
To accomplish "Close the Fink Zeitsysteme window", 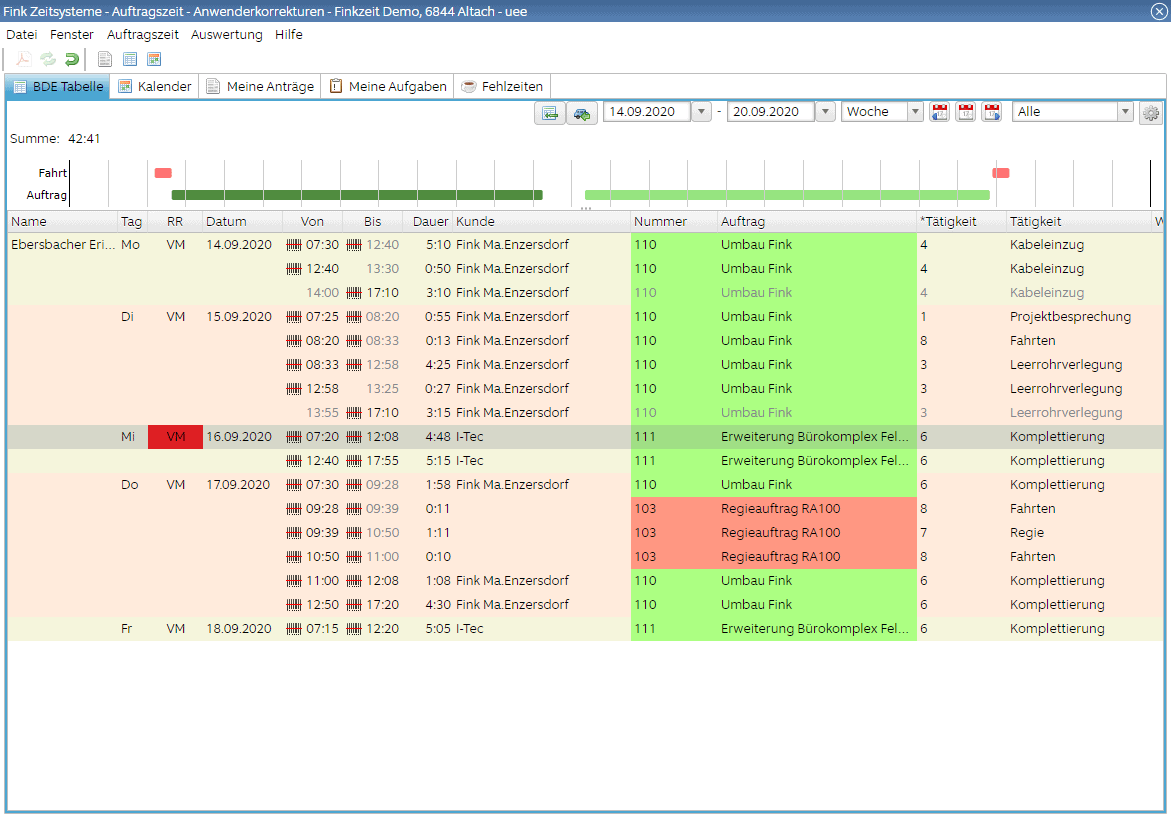I will (1158, 11).
